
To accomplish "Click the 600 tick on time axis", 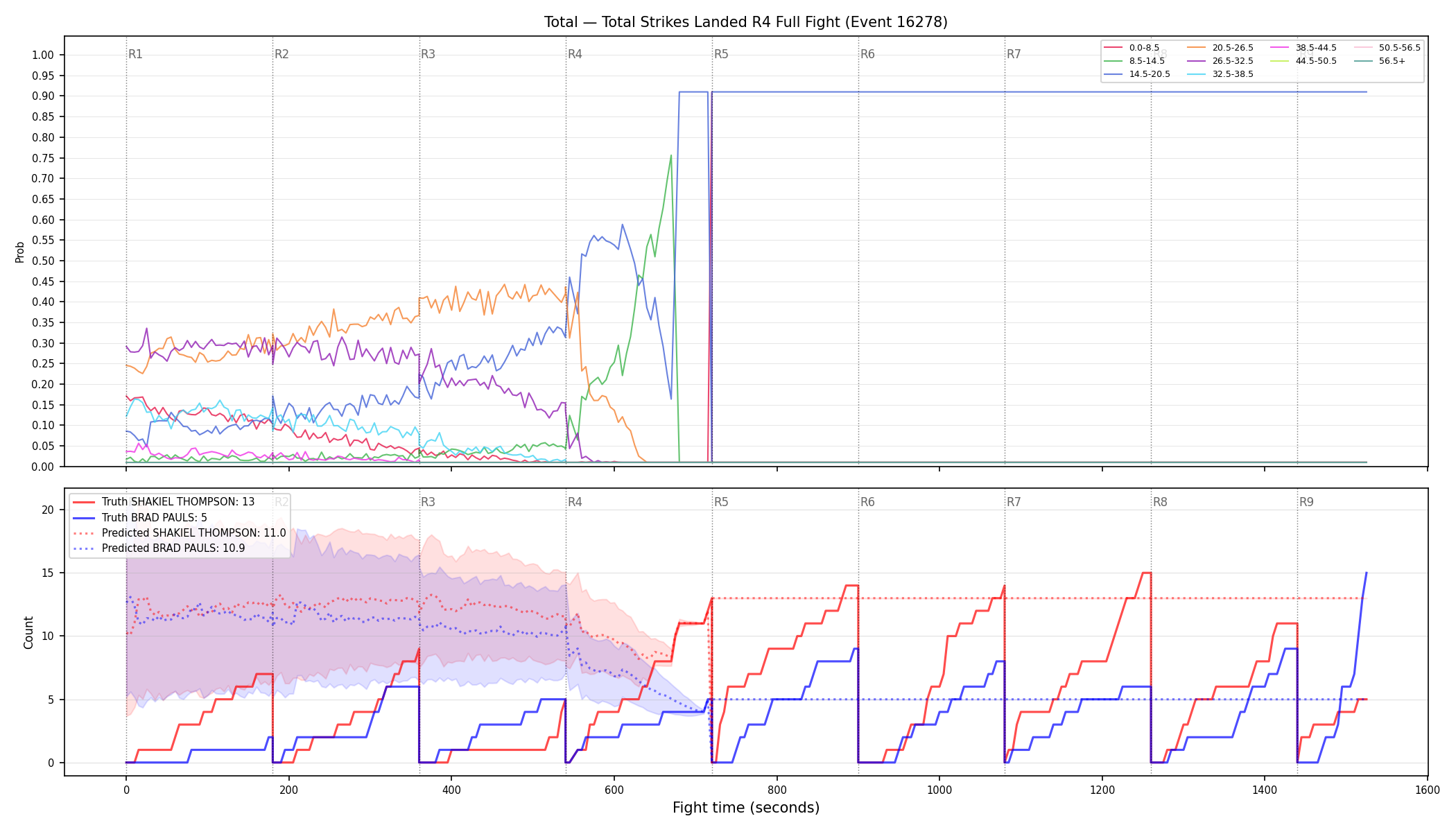I will click(614, 790).
